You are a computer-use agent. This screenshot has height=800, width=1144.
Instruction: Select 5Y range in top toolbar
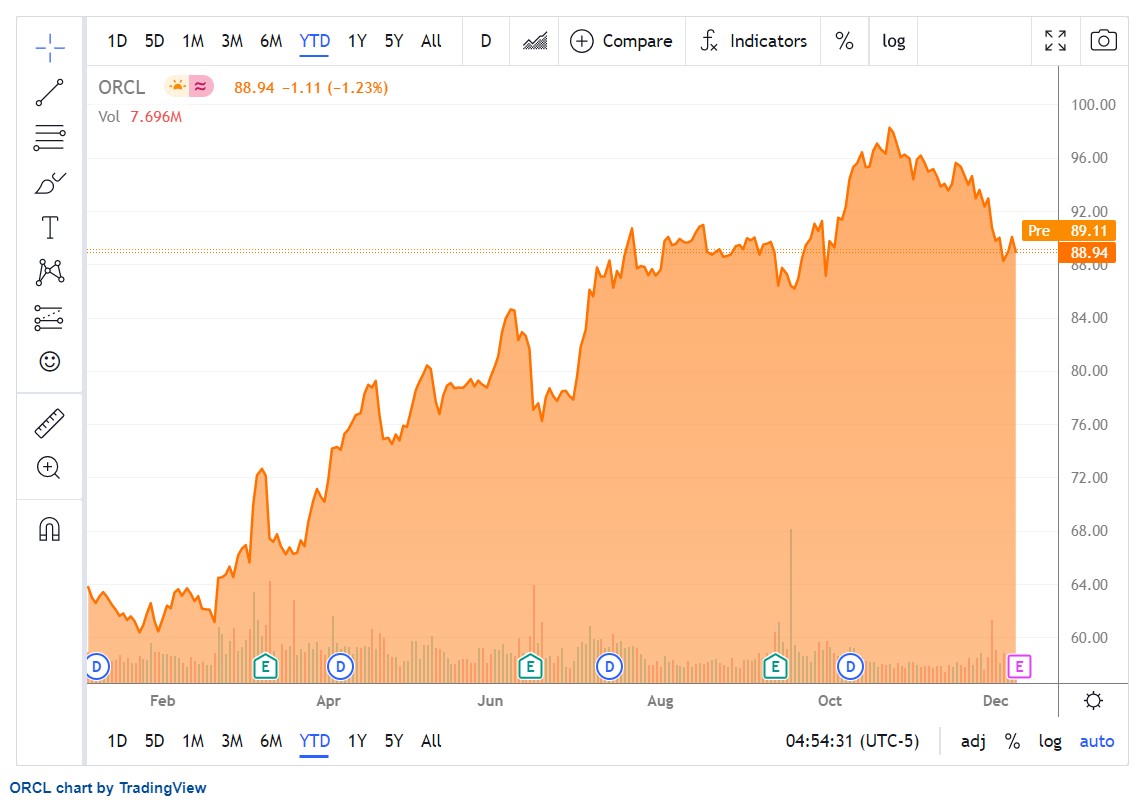(x=393, y=41)
